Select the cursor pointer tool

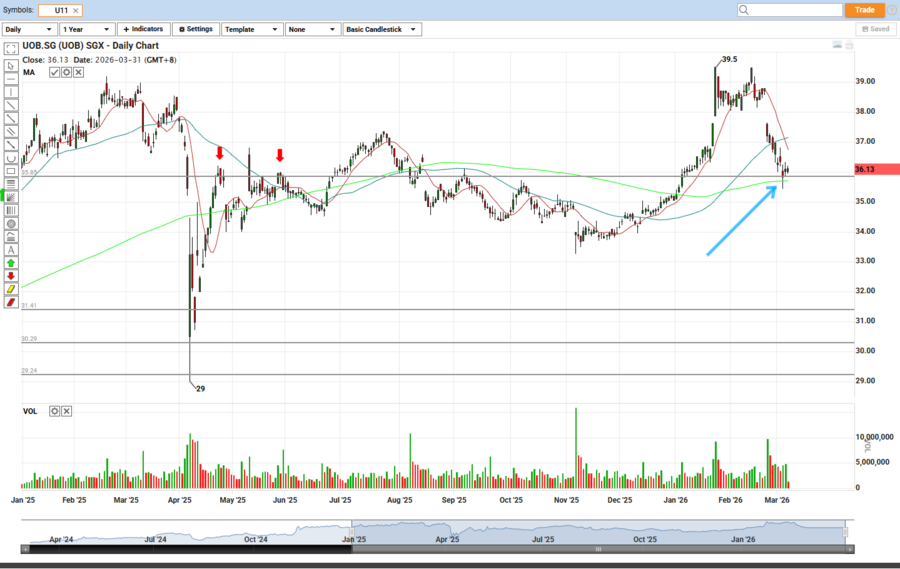point(11,66)
